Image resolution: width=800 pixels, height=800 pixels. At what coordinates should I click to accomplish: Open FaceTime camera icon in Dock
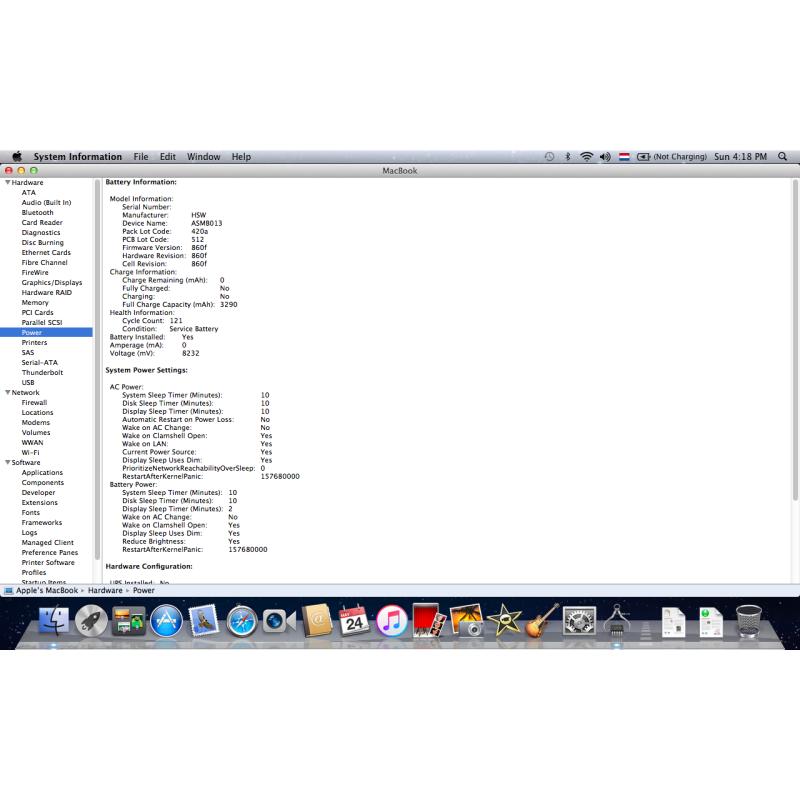pyautogui.click(x=279, y=621)
